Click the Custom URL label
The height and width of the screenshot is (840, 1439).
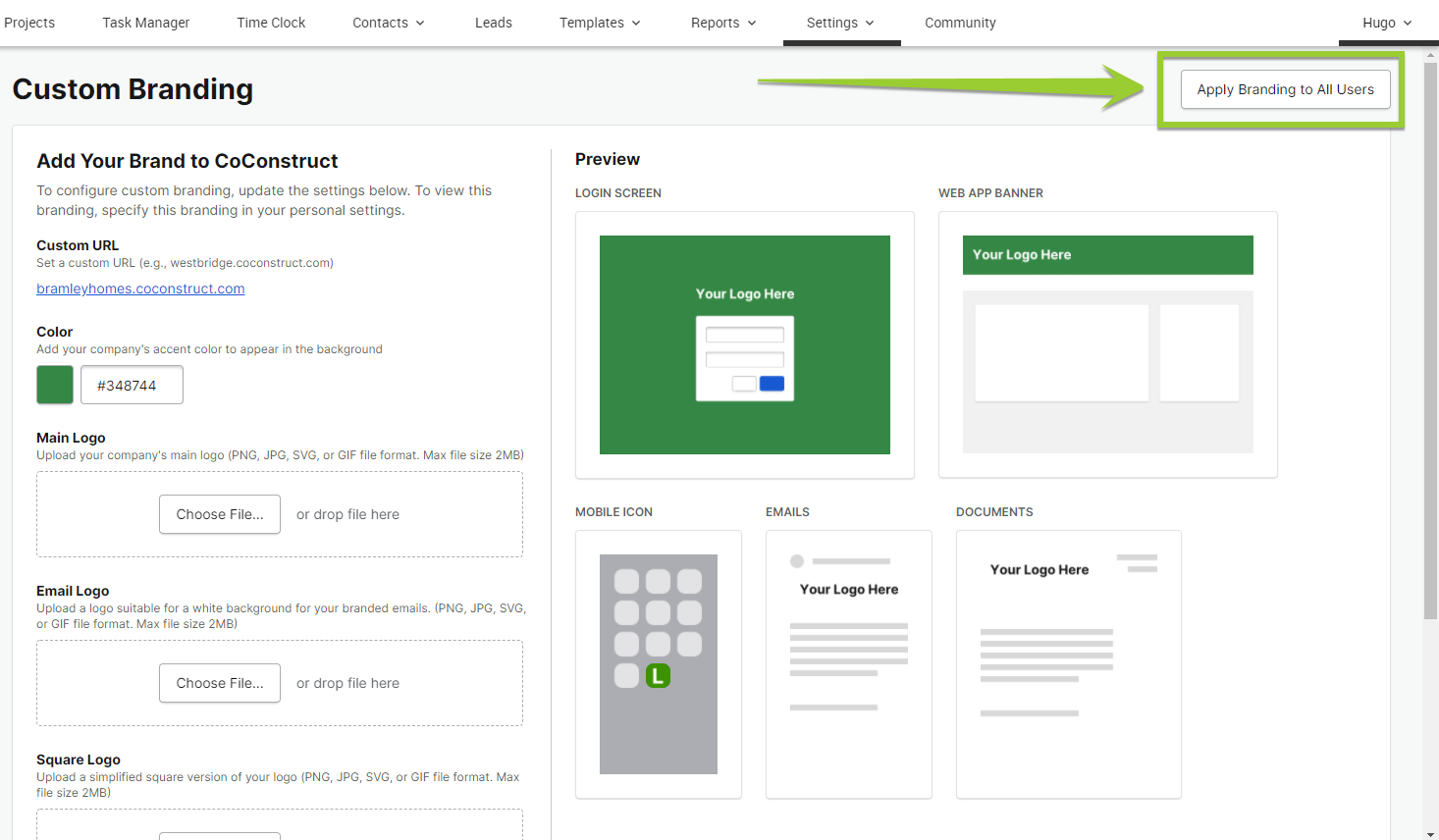pos(78,245)
